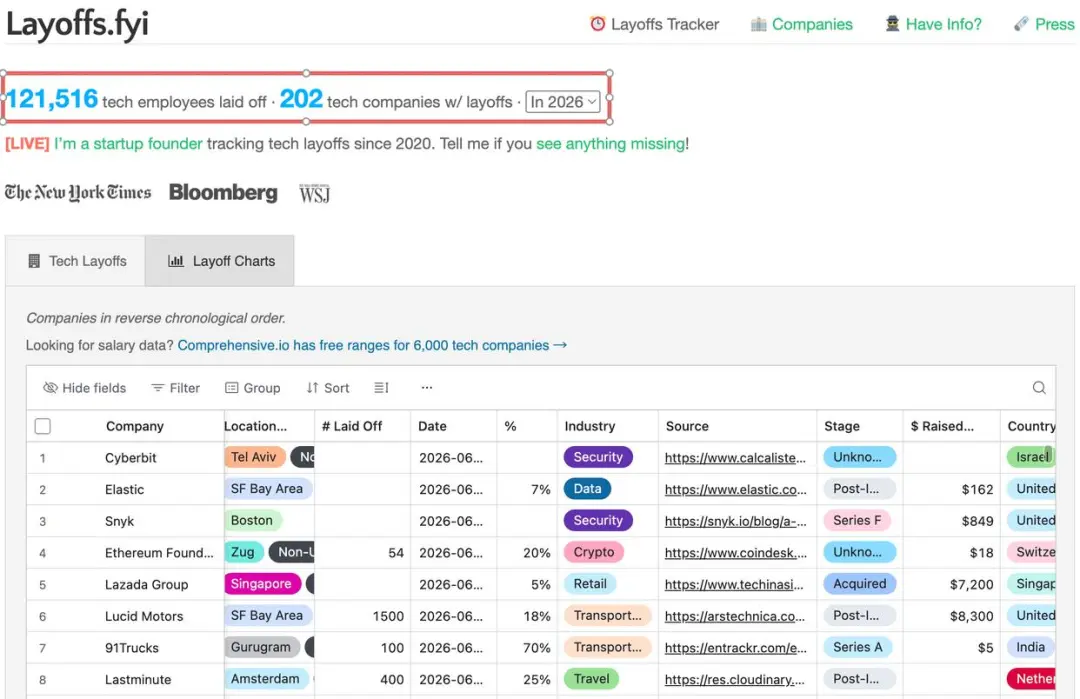Screen dimensions: 1080x699
Task: Open the Sort option
Action: click(x=328, y=388)
